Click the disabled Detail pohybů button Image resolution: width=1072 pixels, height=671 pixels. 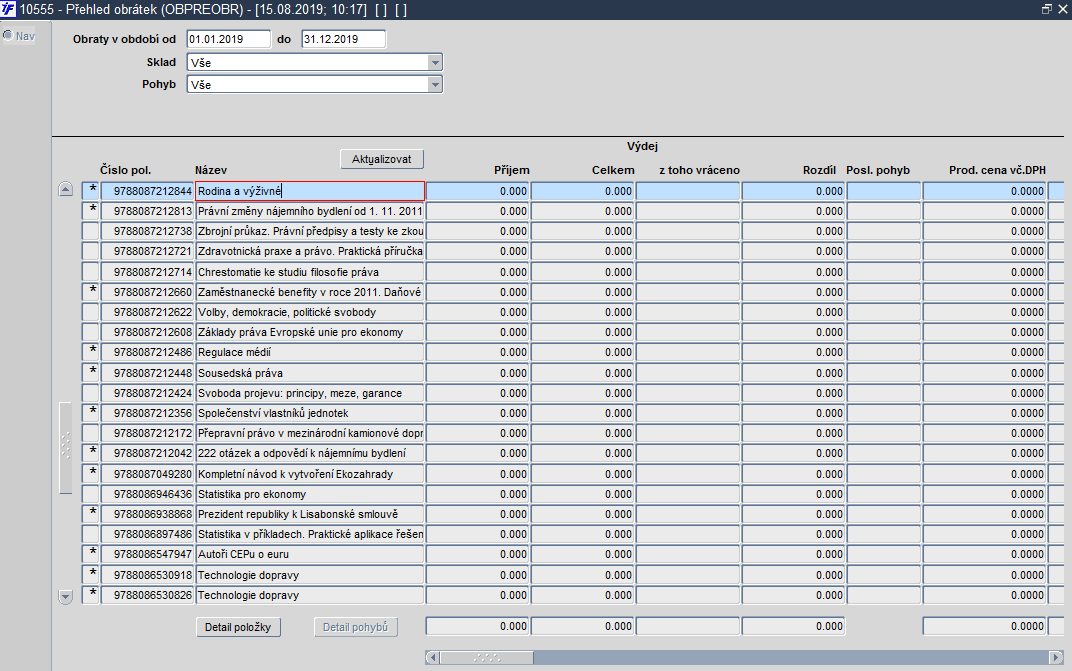pyautogui.click(x=356, y=627)
